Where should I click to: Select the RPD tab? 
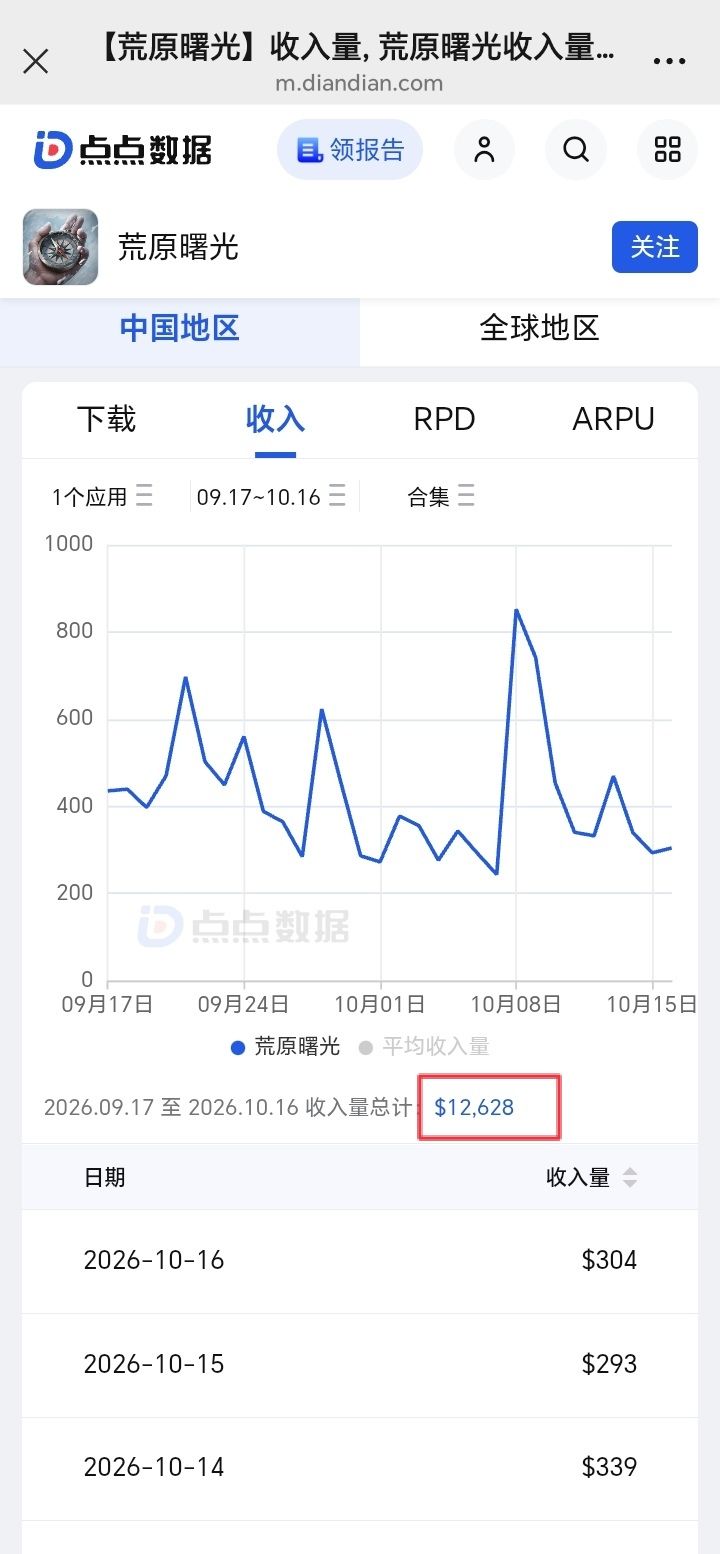pyautogui.click(x=444, y=419)
